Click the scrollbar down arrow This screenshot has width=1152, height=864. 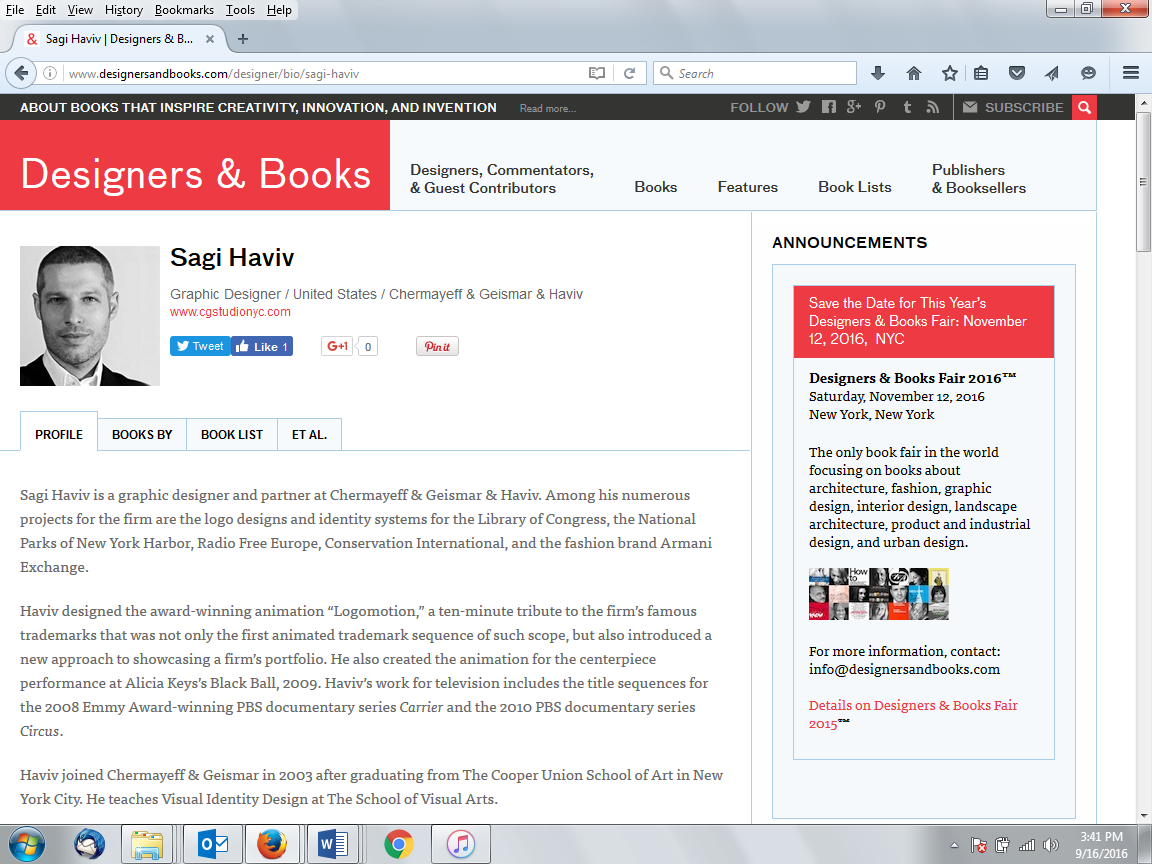point(1143,816)
